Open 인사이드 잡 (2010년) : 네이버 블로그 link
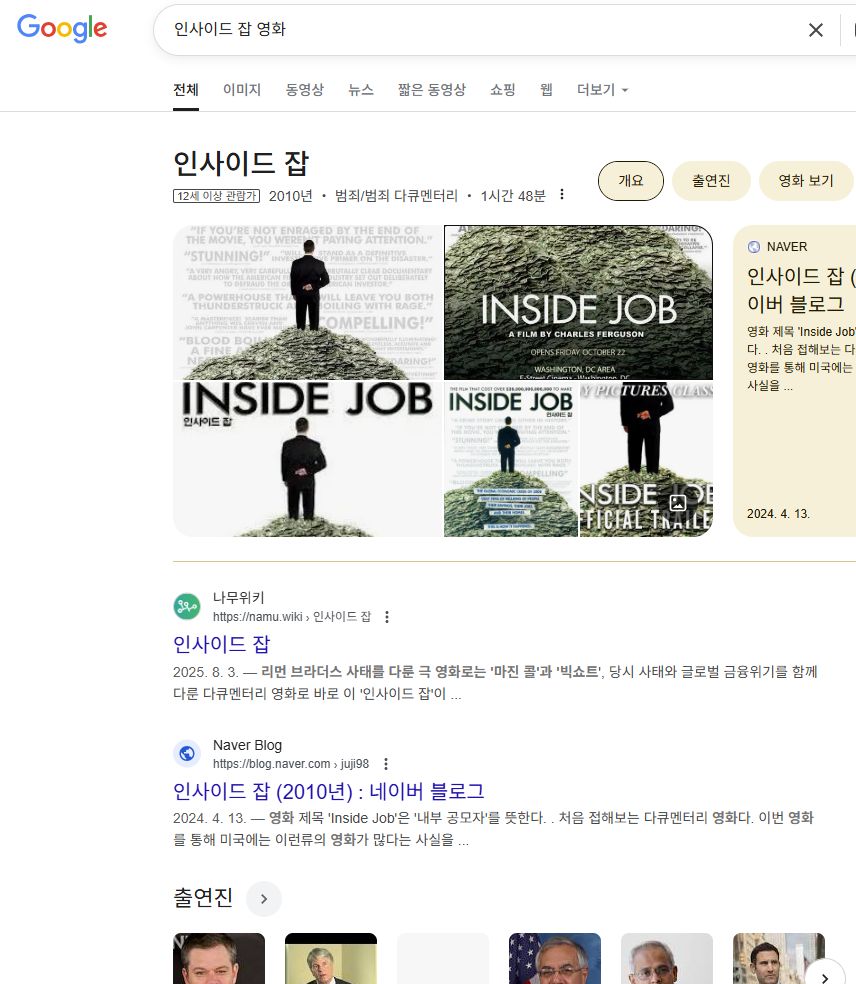 329,791
